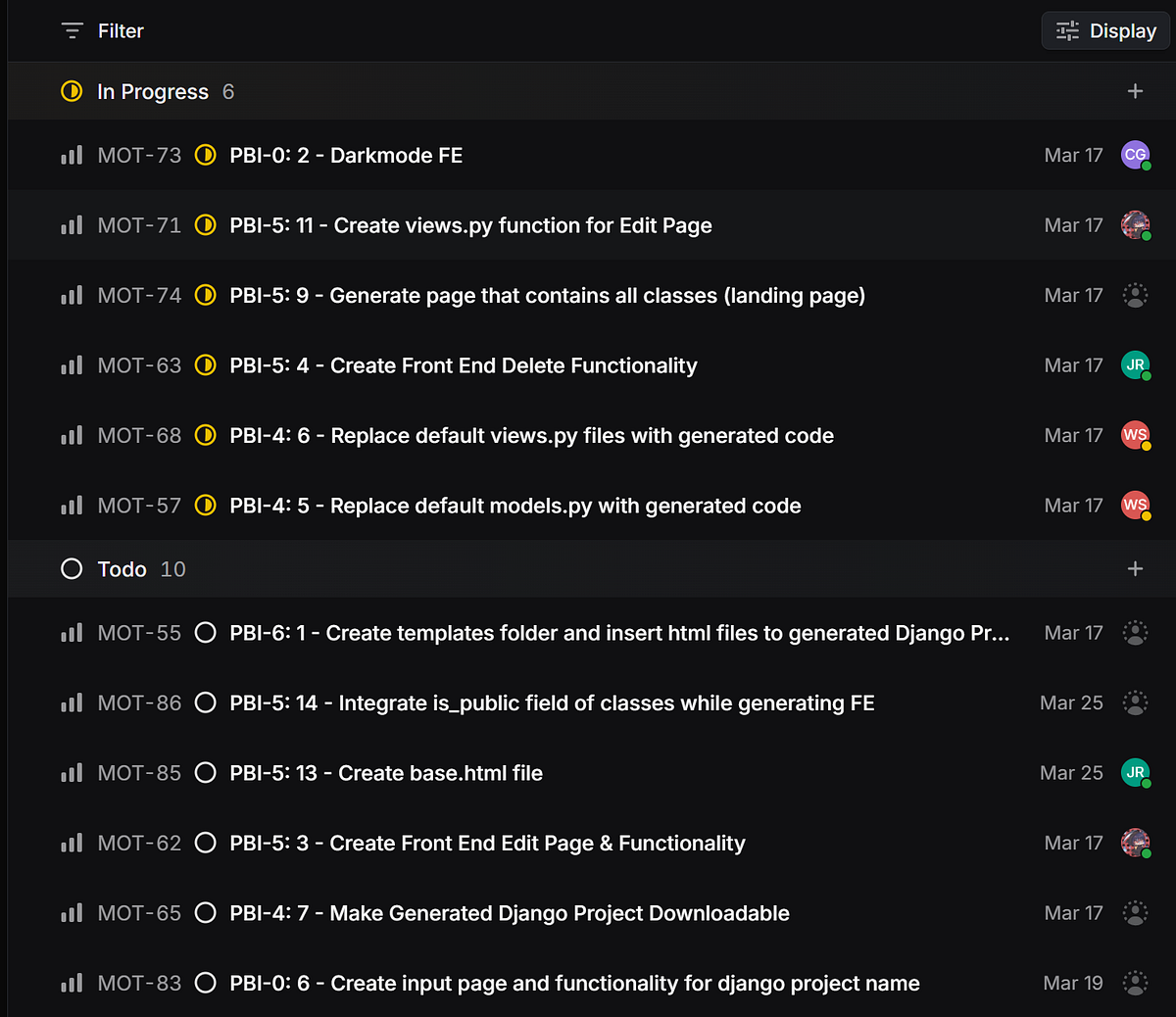1176x1017 pixels.
Task: Add new issue to Todo group
Action: (x=1135, y=569)
